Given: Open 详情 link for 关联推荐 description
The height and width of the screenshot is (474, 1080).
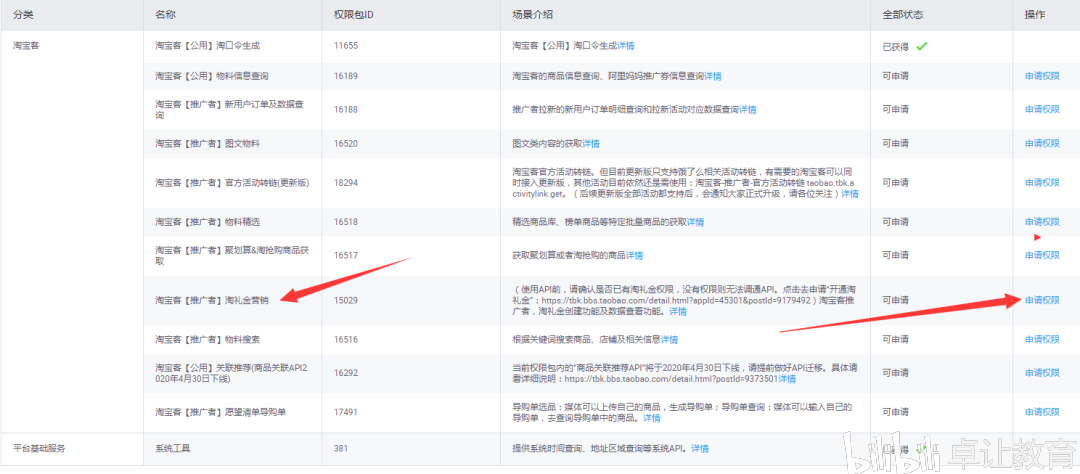Looking at the screenshot, I should click(x=787, y=379).
